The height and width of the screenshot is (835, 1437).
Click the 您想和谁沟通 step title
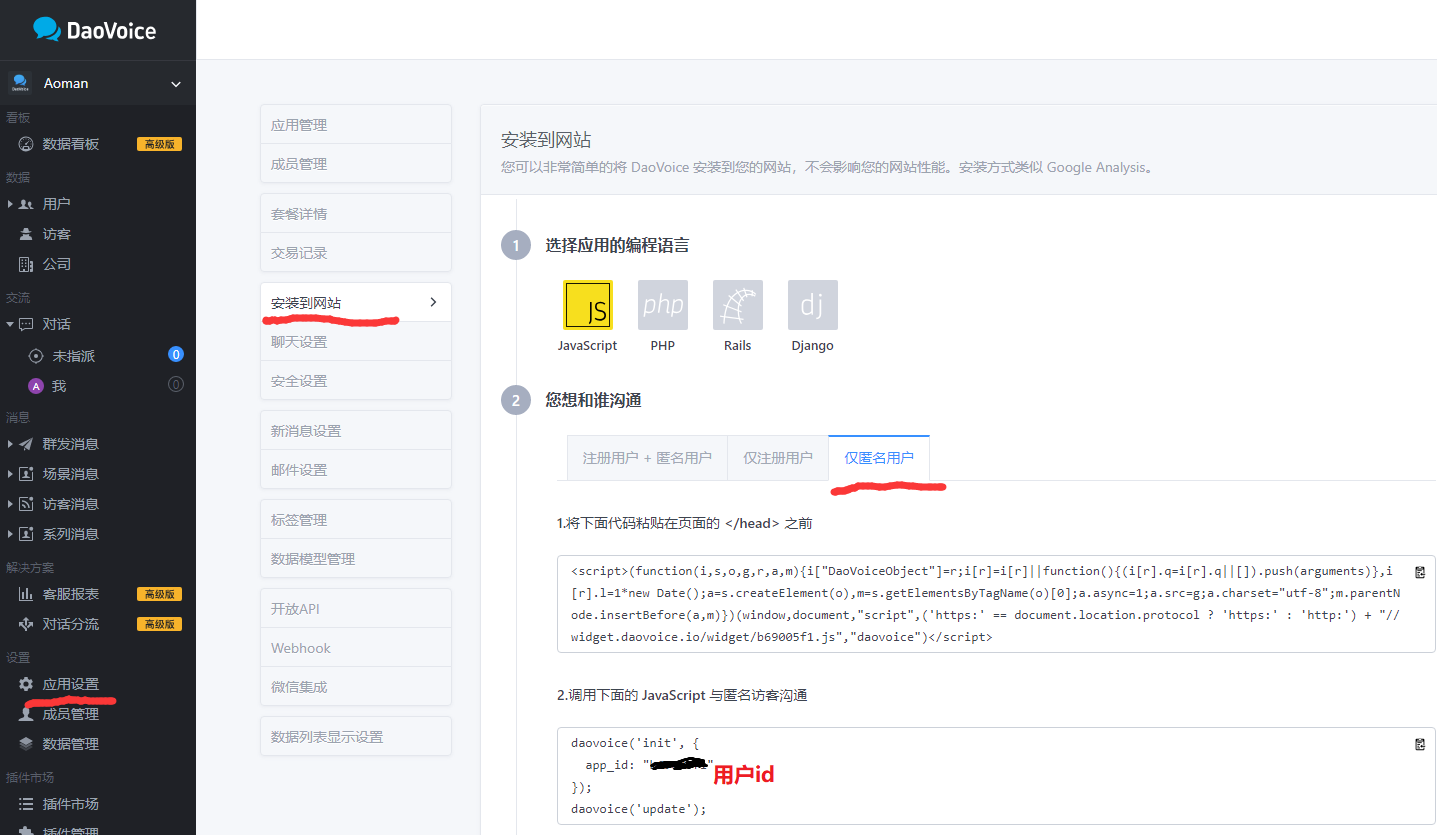593,400
